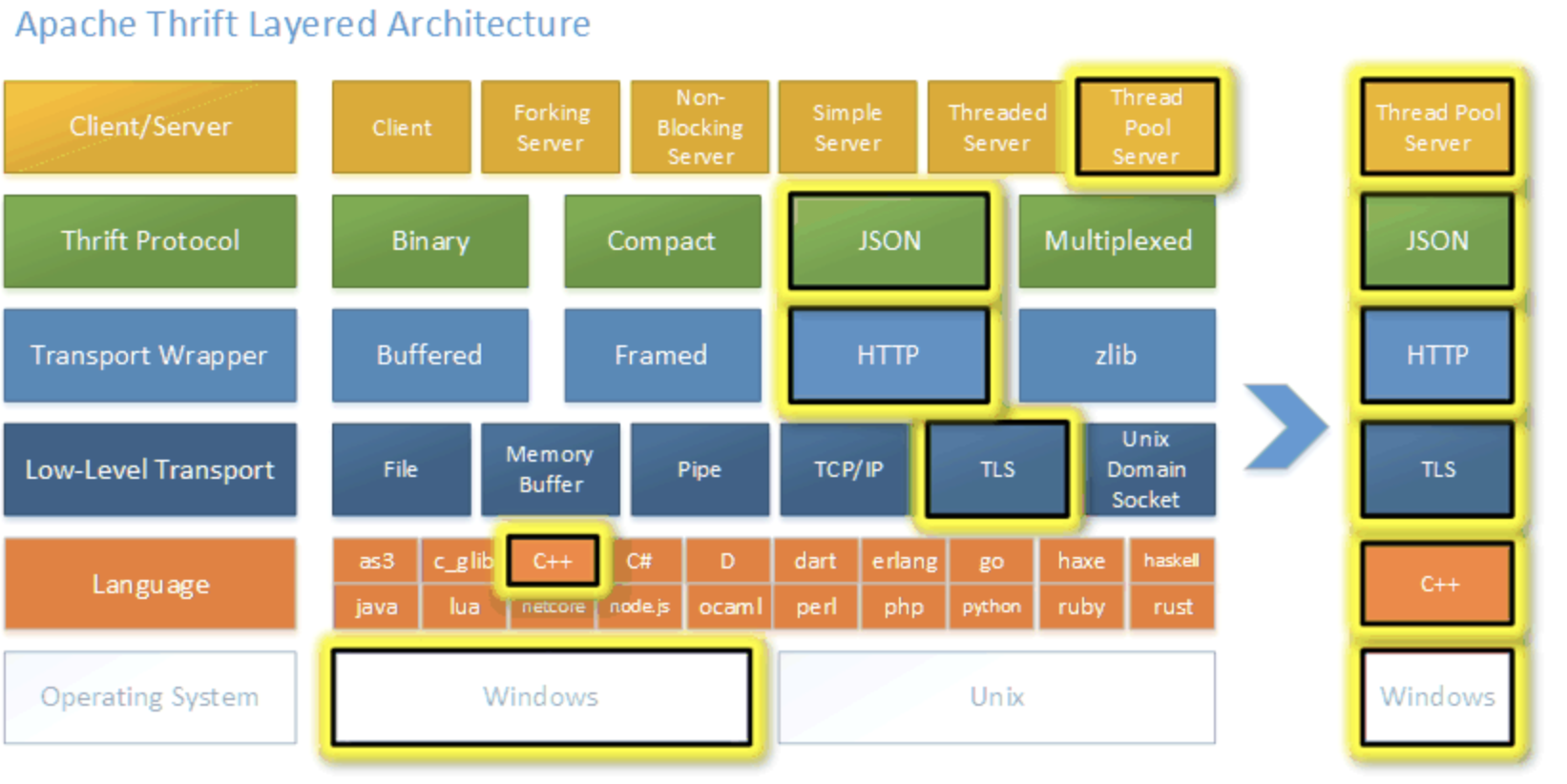Viewport: 1567px width, 784px height.
Task: Select the TCP/IP transport box
Action: coord(847,470)
